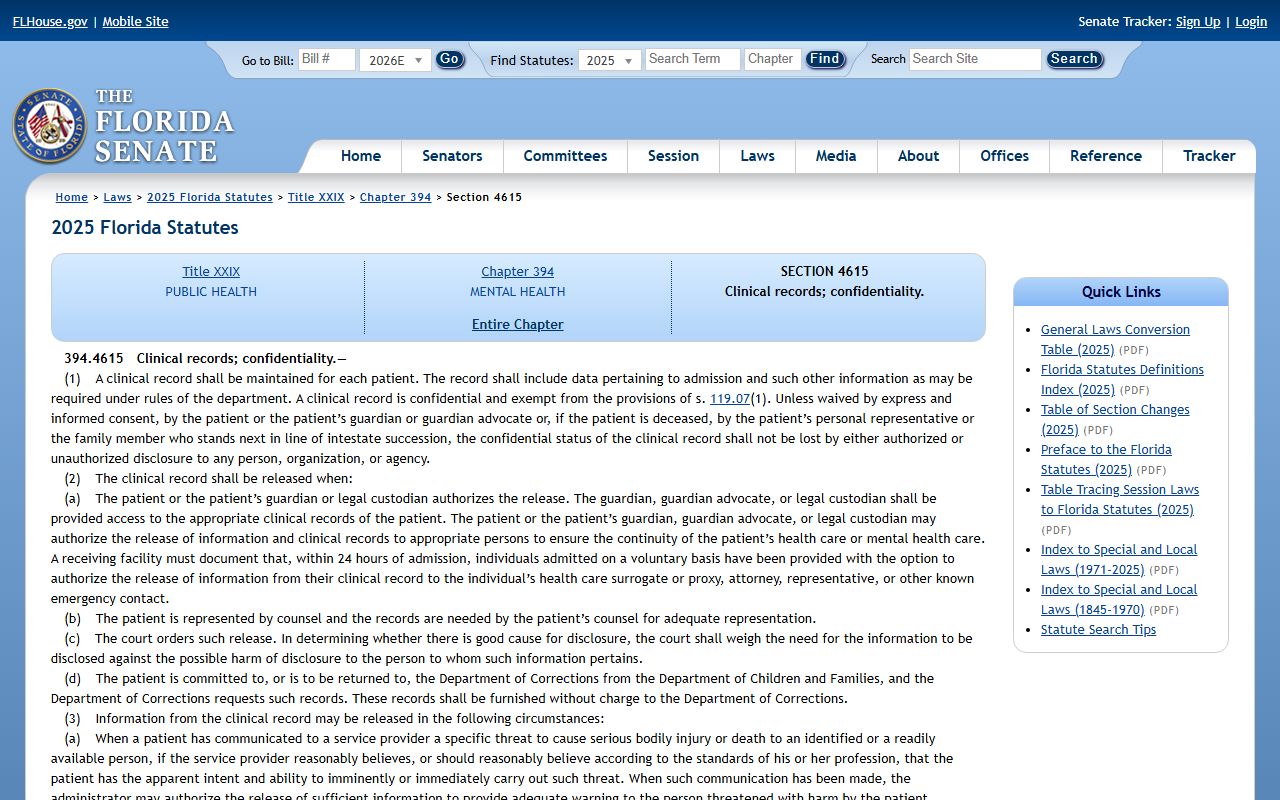
Task: Open the About navigation tab
Action: [x=918, y=156]
